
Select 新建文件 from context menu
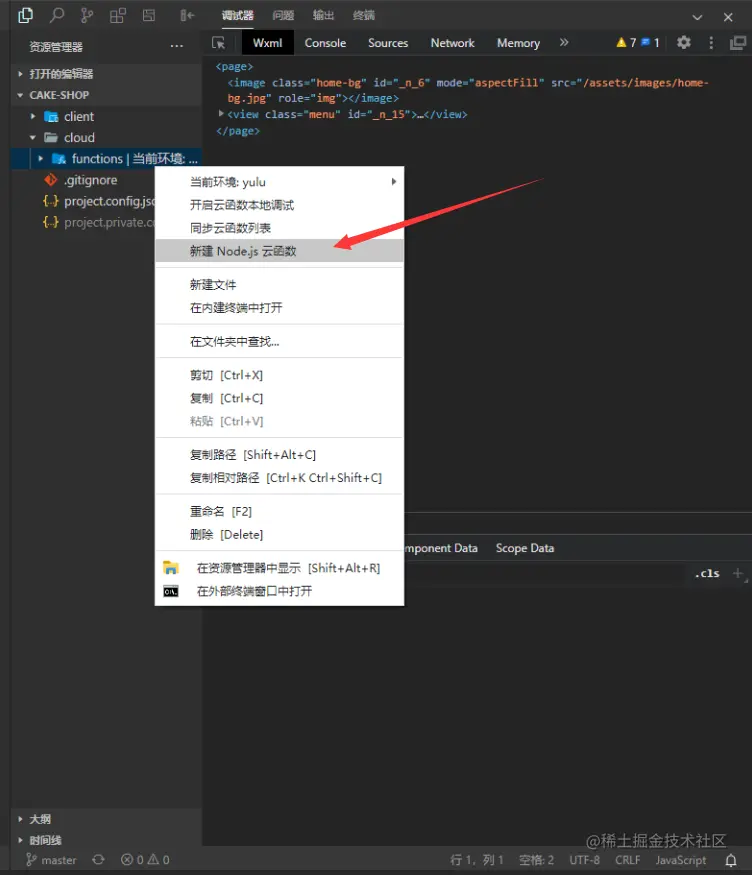(x=279, y=285)
